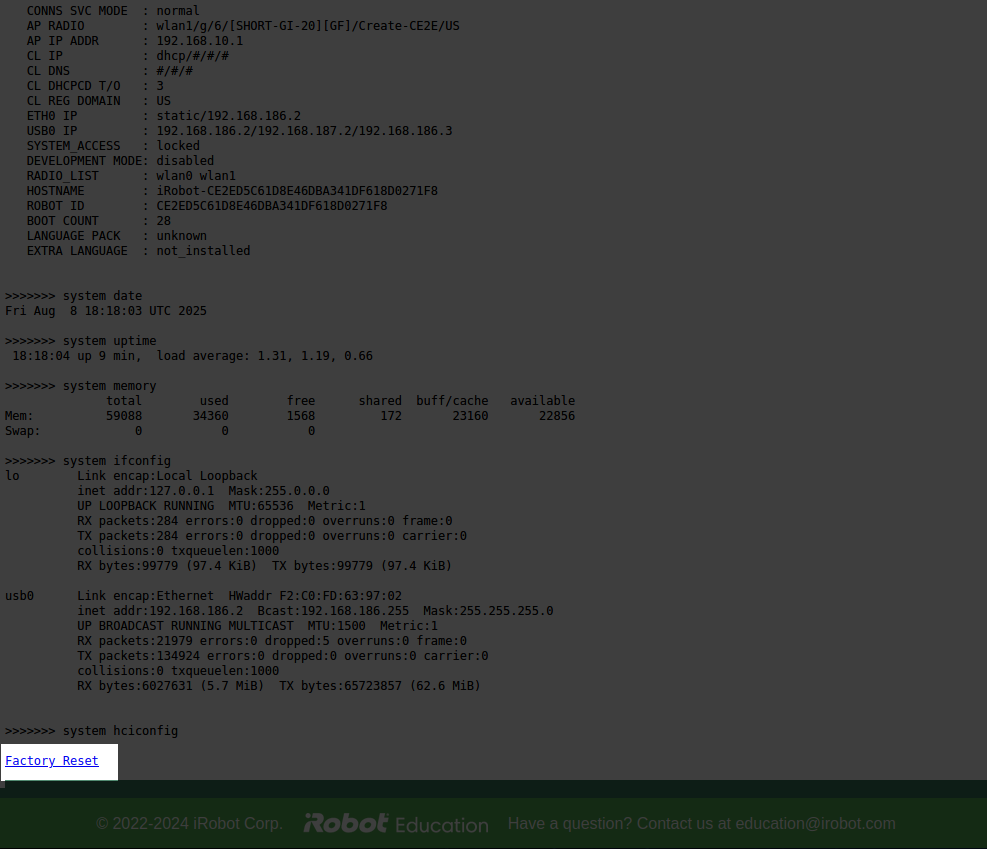Click the buff/cache value 23160
The width and height of the screenshot is (987, 849).
point(470,416)
